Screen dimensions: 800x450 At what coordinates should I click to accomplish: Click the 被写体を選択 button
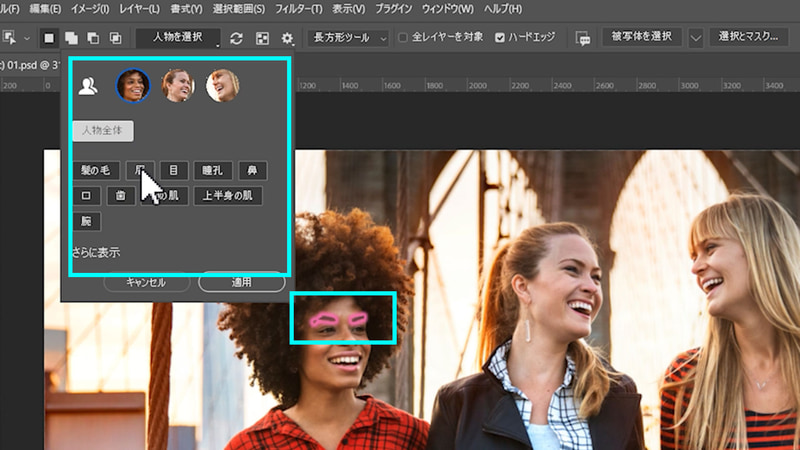[x=642, y=37]
